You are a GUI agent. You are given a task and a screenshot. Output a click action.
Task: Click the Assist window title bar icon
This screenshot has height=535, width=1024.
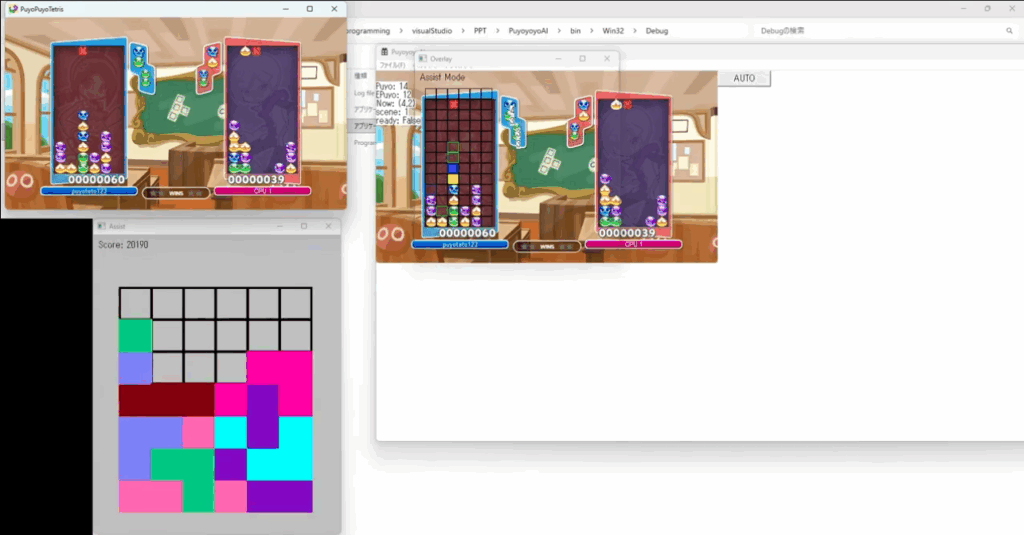click(102, 227)
